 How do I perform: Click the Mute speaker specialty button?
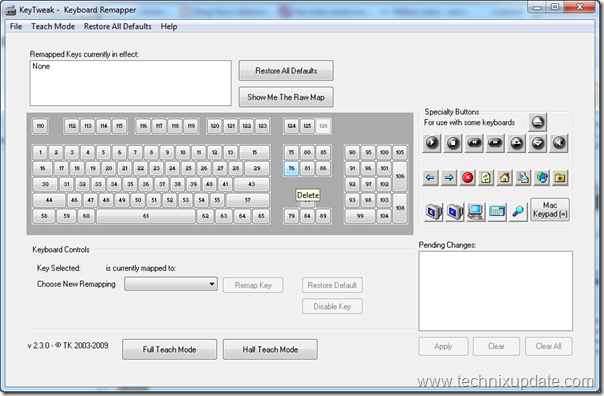pyautogui.click(x=559, y=143)
